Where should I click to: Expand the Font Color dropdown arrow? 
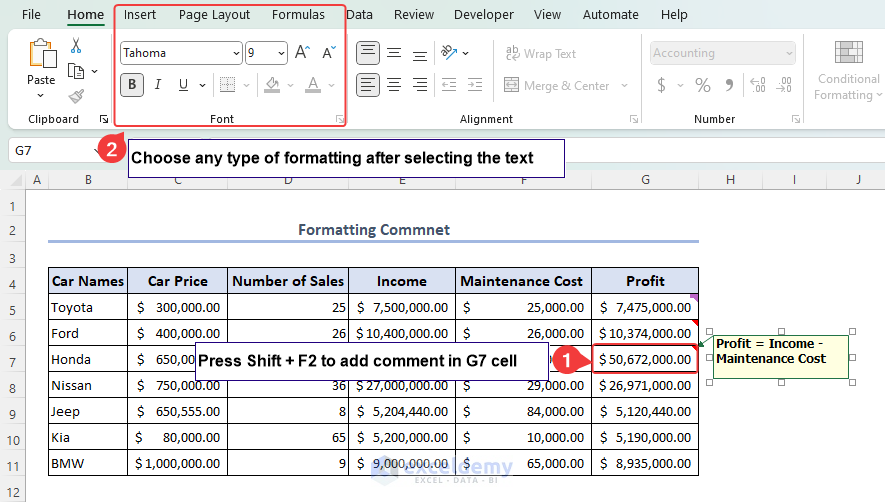pos(331,86)
